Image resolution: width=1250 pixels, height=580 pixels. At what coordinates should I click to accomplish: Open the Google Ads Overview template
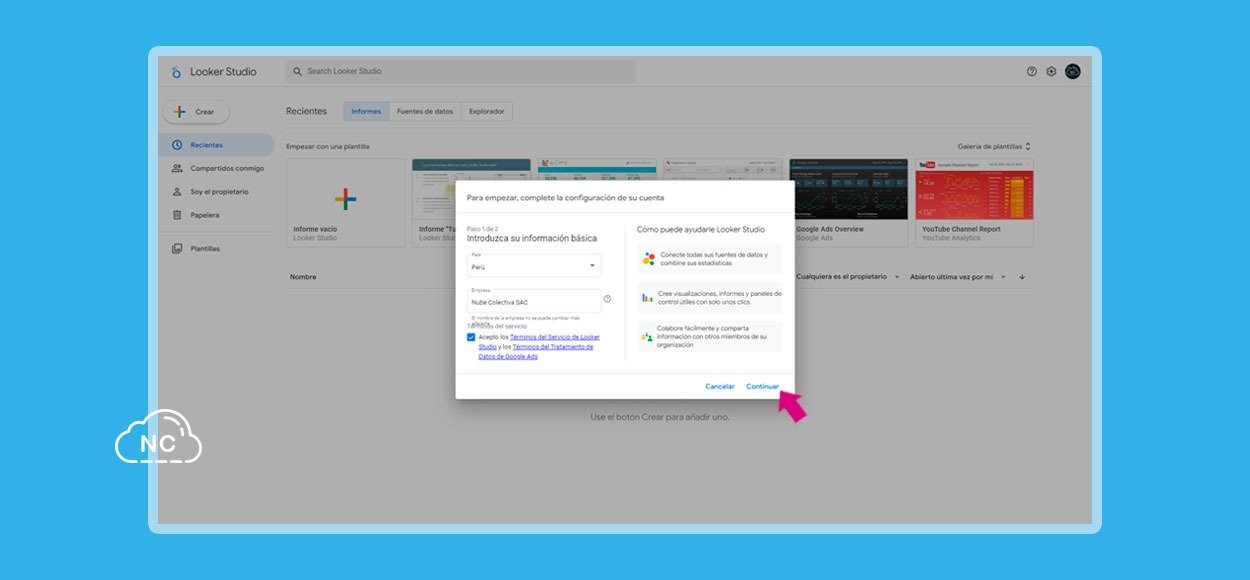849,203
